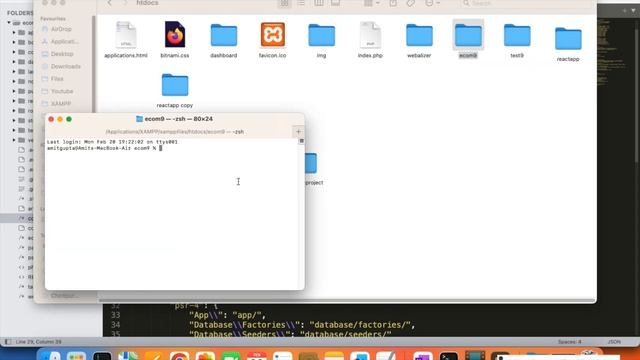Expand last subfolder in Sublime FOLDERS tree
The height and width of the screenshot is (360, 640).
tap(14, 140)
